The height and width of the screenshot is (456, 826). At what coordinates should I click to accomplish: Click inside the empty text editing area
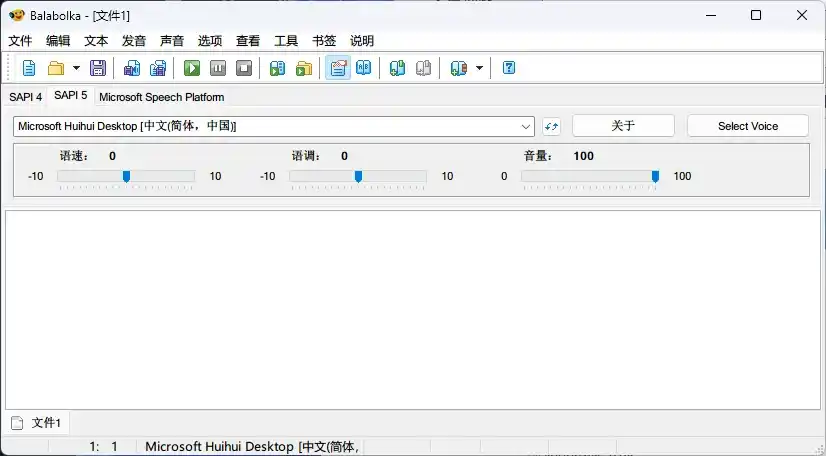click(412, 308)
